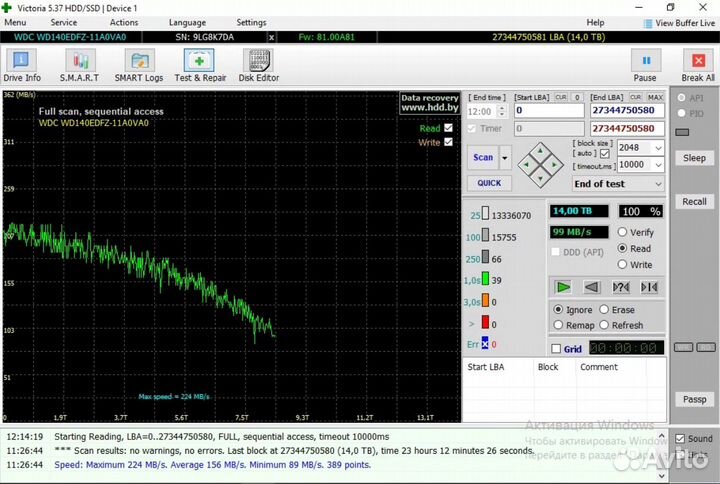Open the Drive Info panel
Viewport: 720px width, 484px height.
tap(22, 66)
